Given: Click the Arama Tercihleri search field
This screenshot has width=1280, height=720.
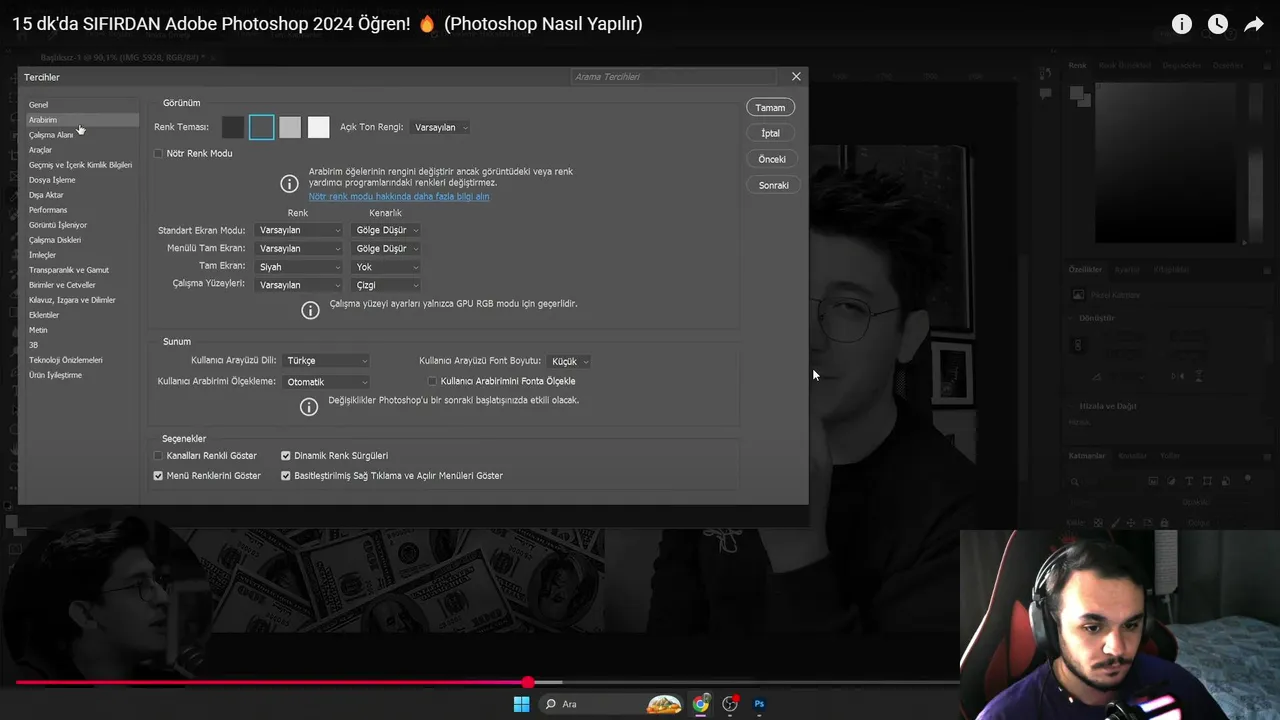Looking at the screenshot, I should point(674,77).
